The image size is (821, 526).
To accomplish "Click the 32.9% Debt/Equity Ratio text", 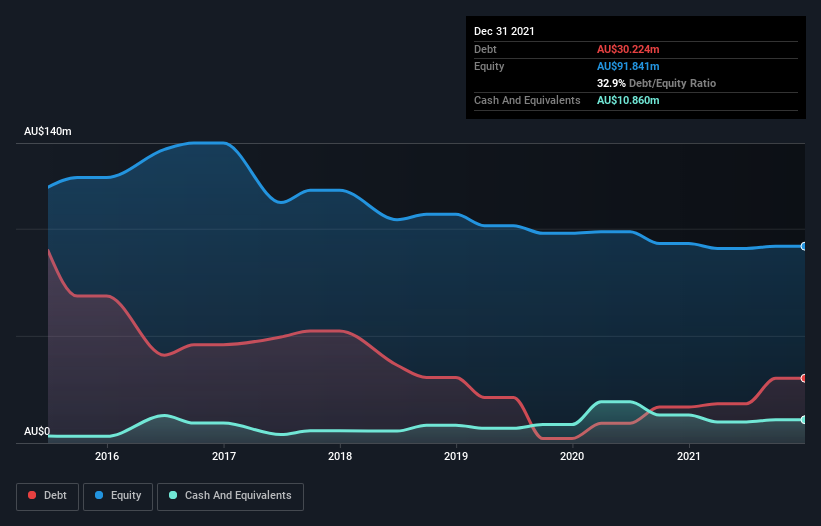I will click(656, 83).
